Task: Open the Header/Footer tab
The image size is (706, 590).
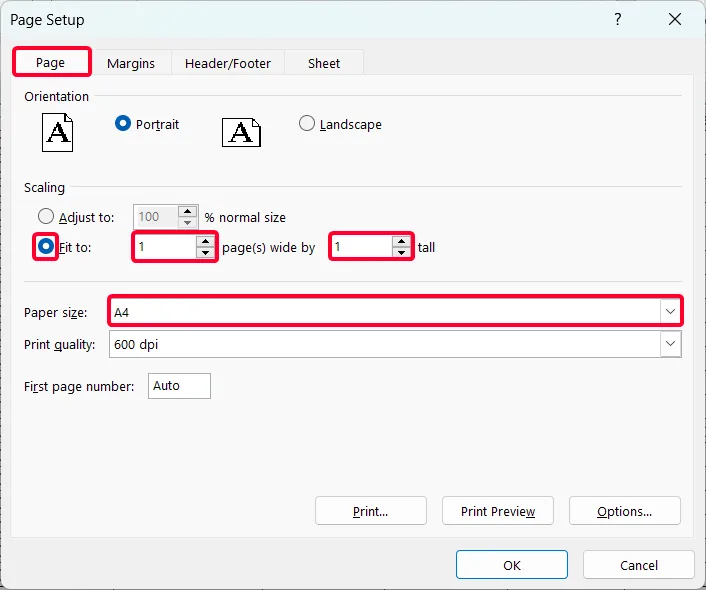Action: click(x=228, y=63)
